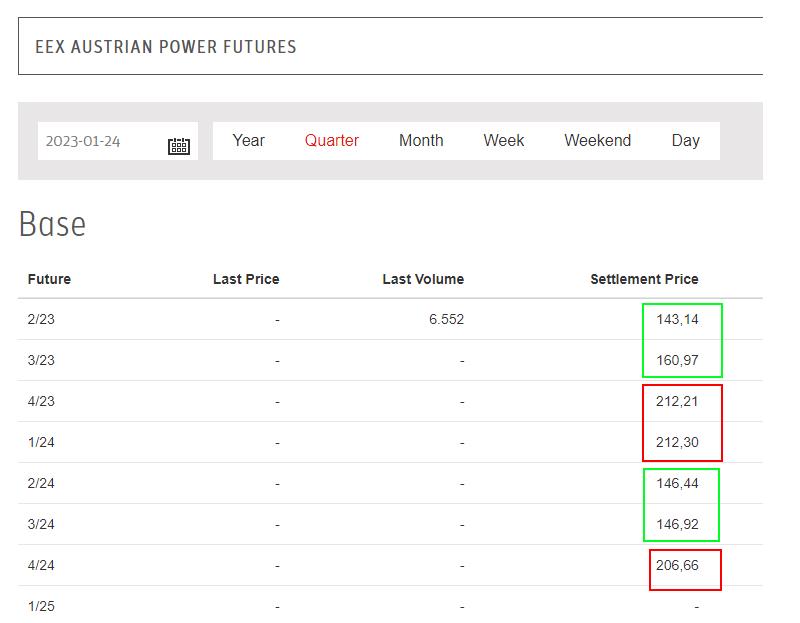This screenshot has width=800, height=623.
Task: Click the Last Volume column header
Action: (x=423, y=279)
